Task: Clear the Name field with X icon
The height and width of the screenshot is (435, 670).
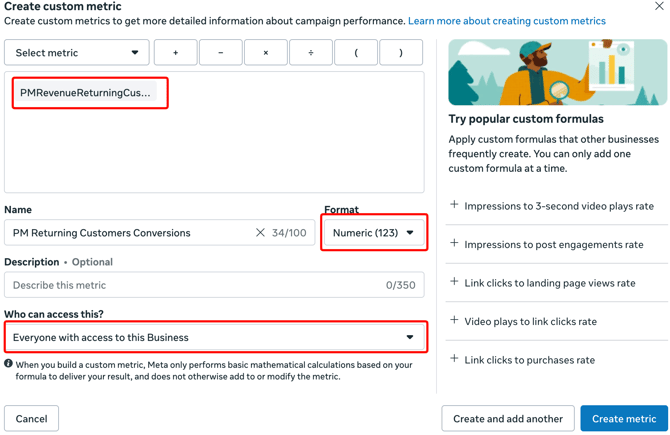Action: click(260, 233)
